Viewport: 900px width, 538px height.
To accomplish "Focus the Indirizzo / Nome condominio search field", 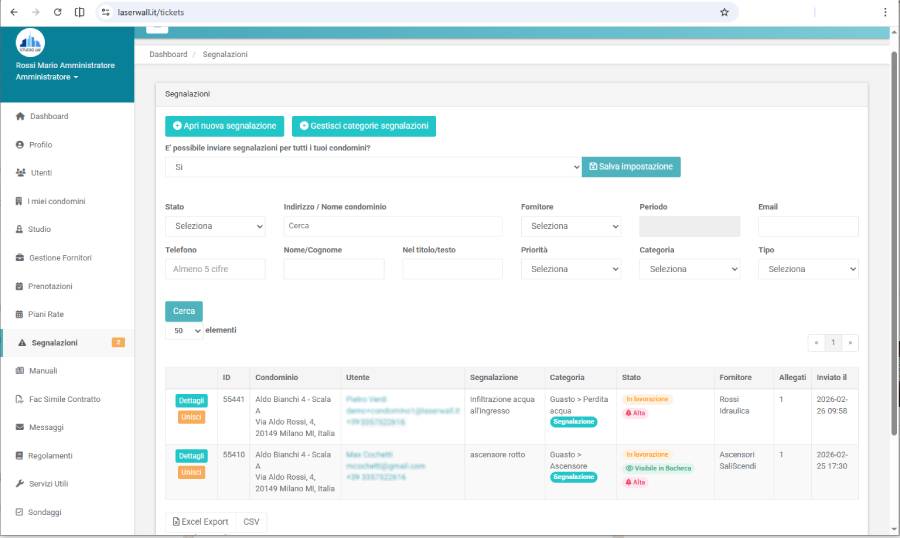I will (393, 226).
